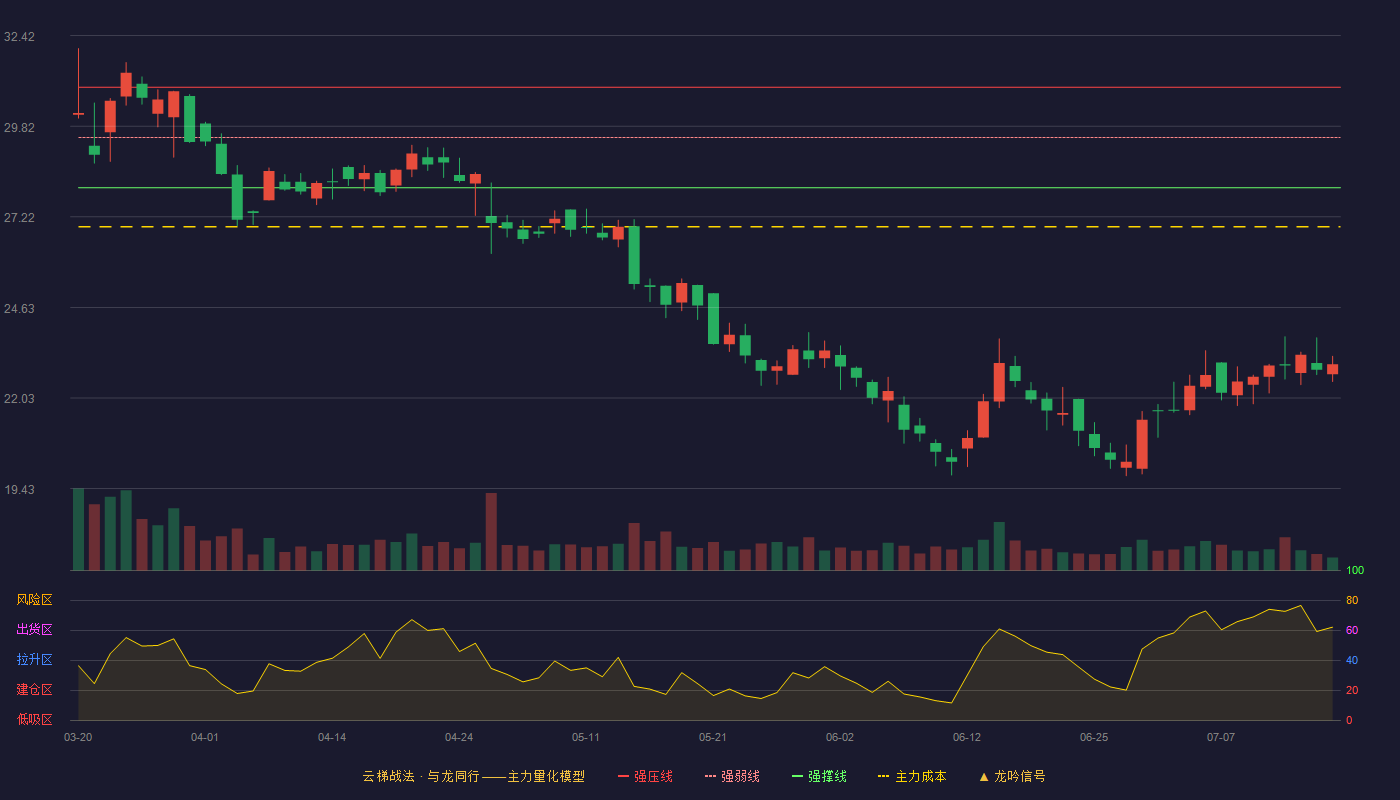This screenshot has width=1400, height=800.
Task: Select the 拉升区 zone label
Action: (34, 660)
